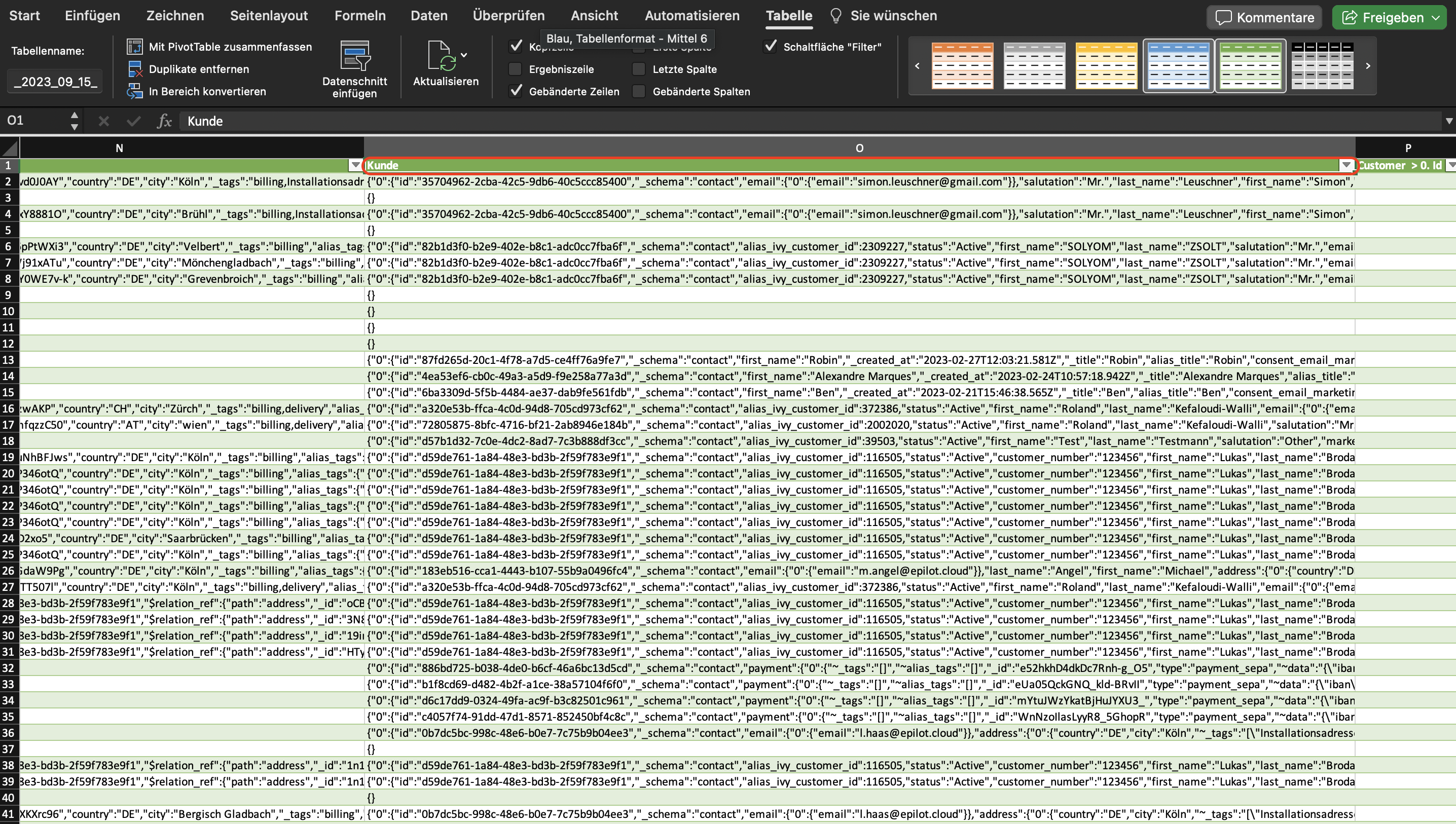Open the Aktualisieren dropdown arrow
This screenshot has height=824, width=1456.
(x=464, y=55)
